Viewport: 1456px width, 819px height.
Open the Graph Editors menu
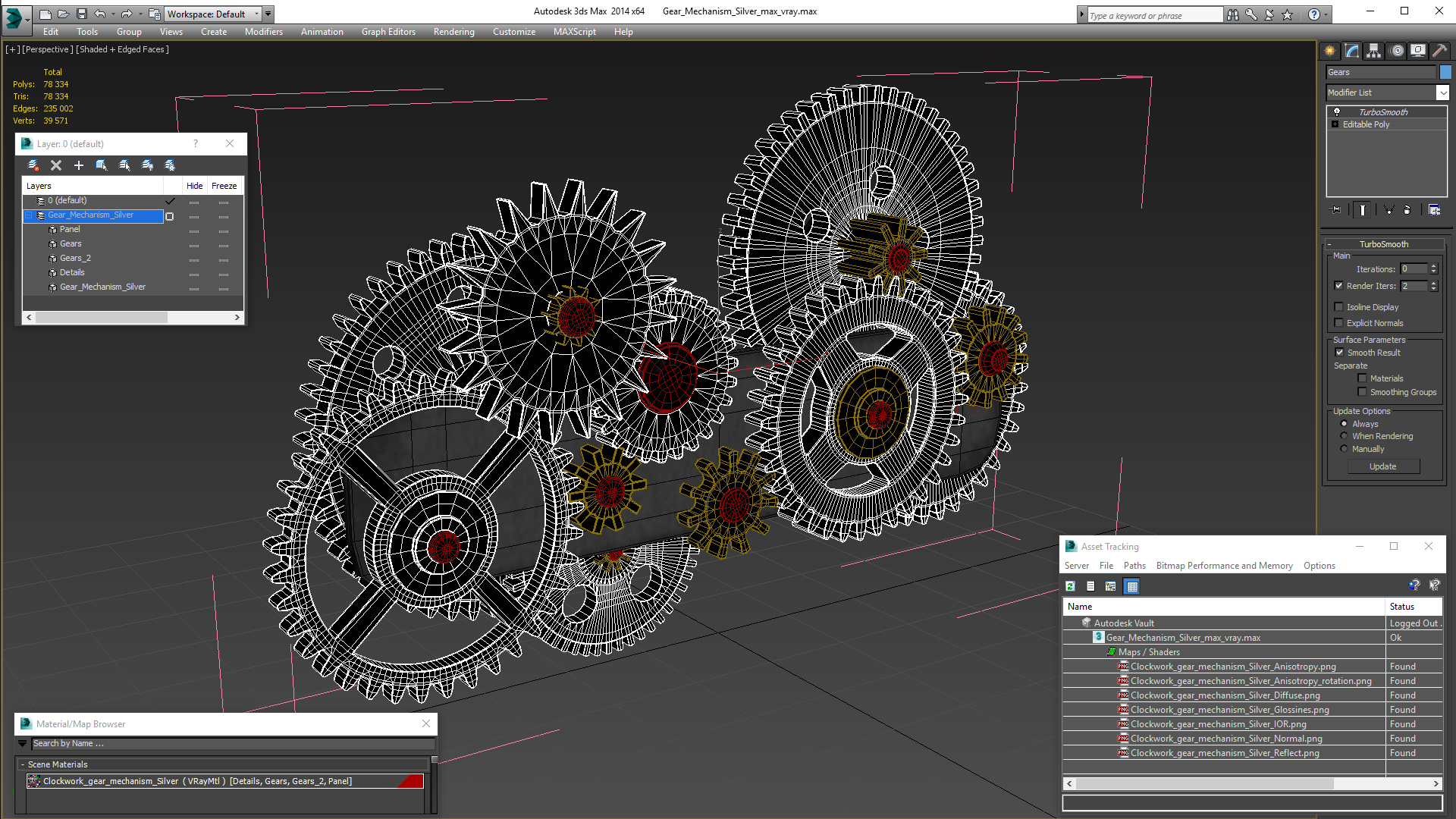click(388, 32)
